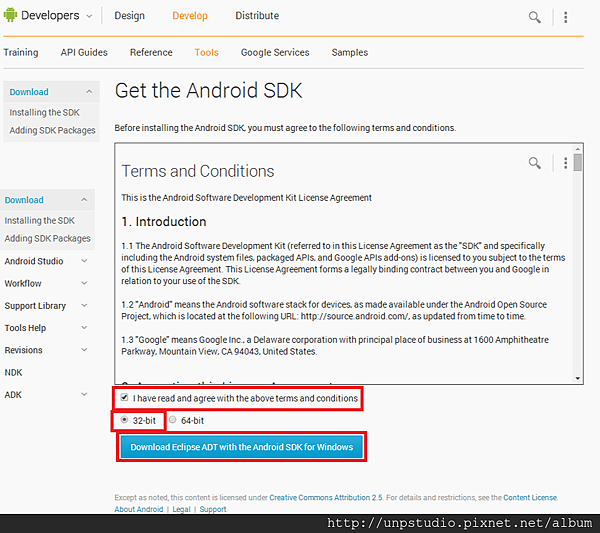
Task: Click the upper Download sidebar heading
Action: (x=29, y=92)
